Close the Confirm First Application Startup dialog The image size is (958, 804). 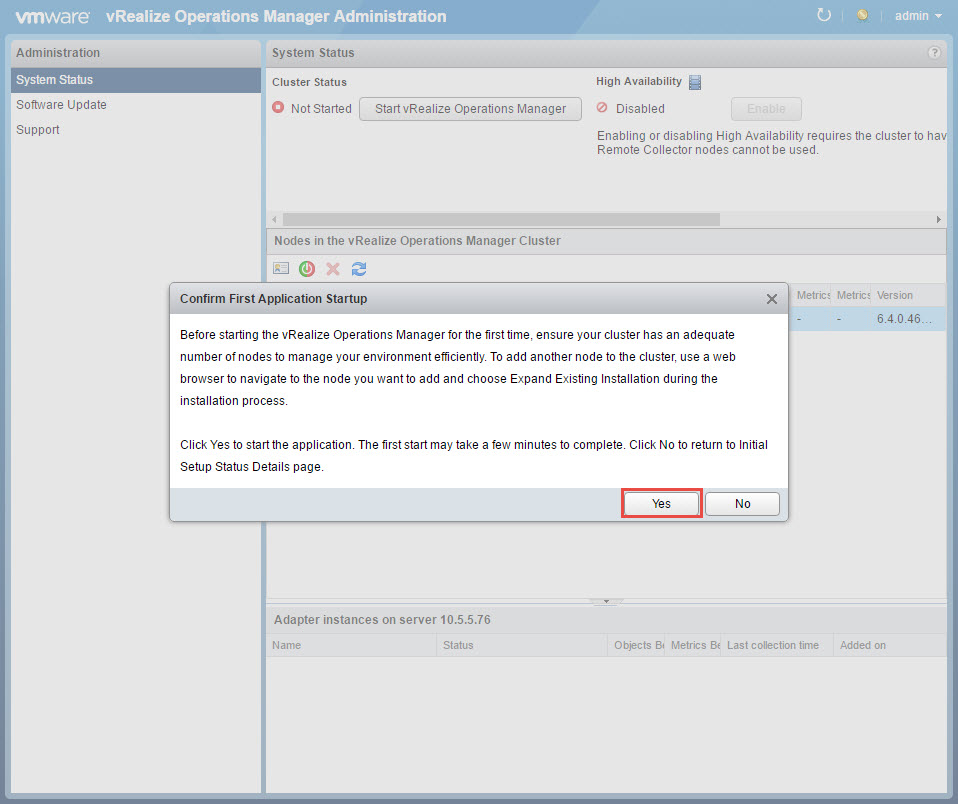(x=771, y=299)
